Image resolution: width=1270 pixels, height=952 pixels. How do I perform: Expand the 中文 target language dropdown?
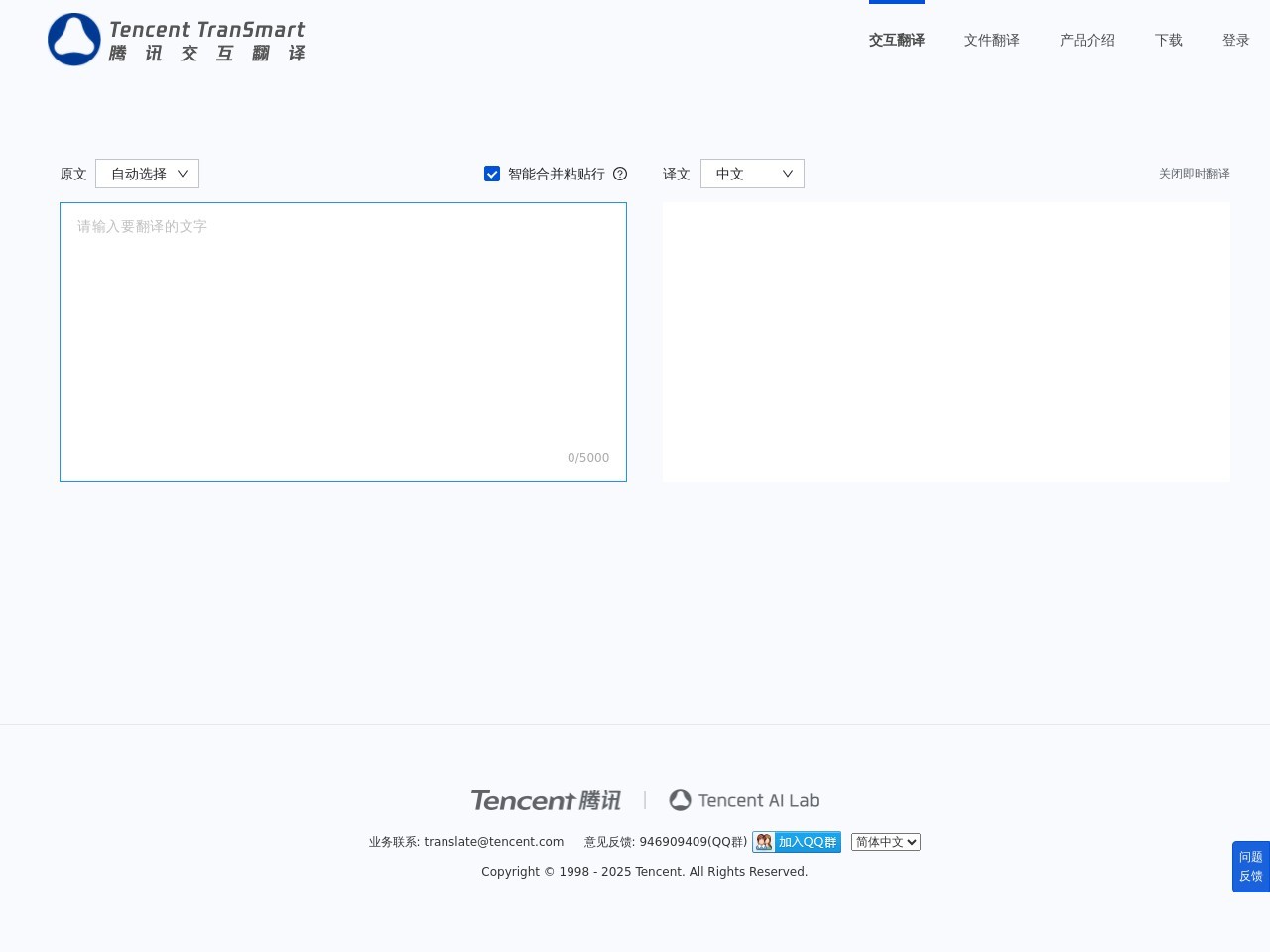pyautogui.click(x=752, y=174)
